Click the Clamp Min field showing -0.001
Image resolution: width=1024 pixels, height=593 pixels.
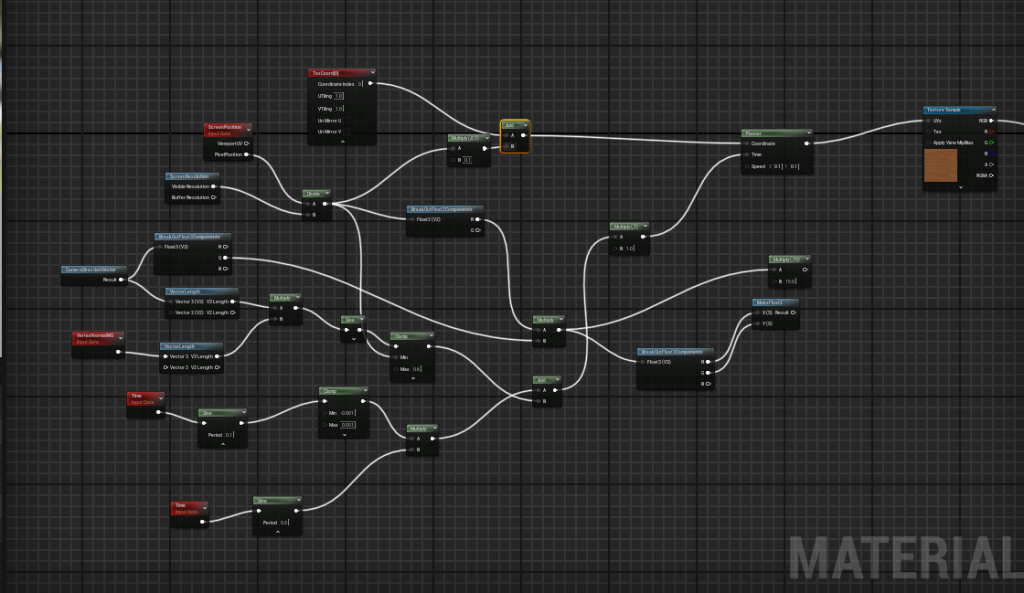pos(348,413)
